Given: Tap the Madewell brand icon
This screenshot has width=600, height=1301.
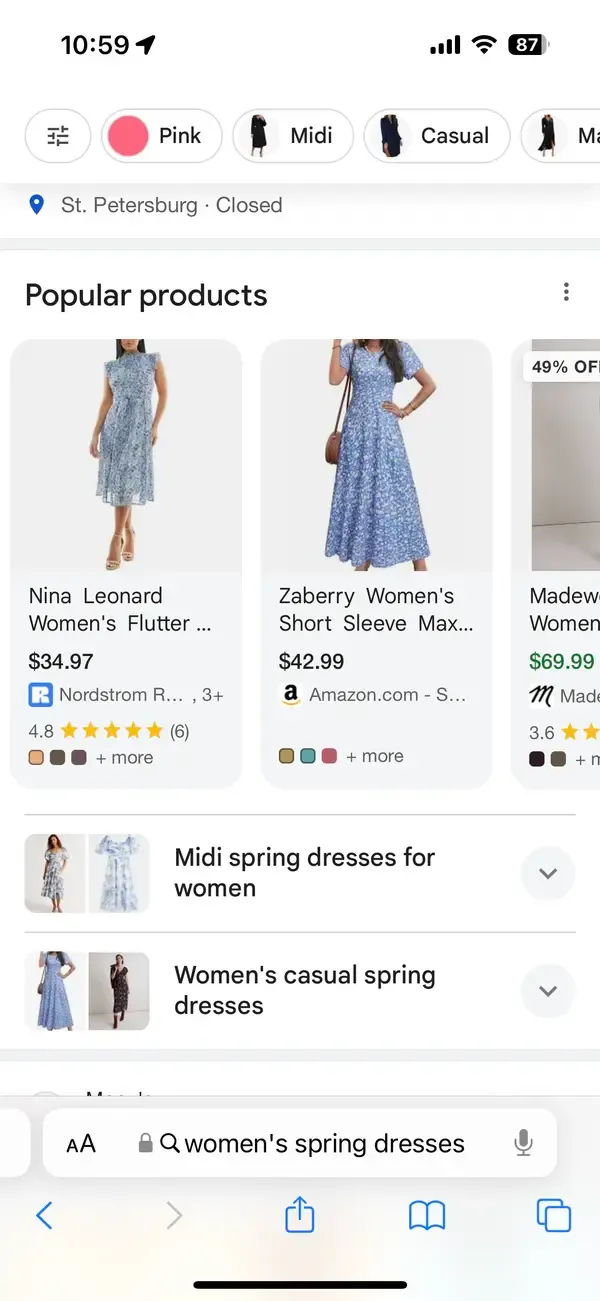Looking at the screenshot, I should coord(539,695).
